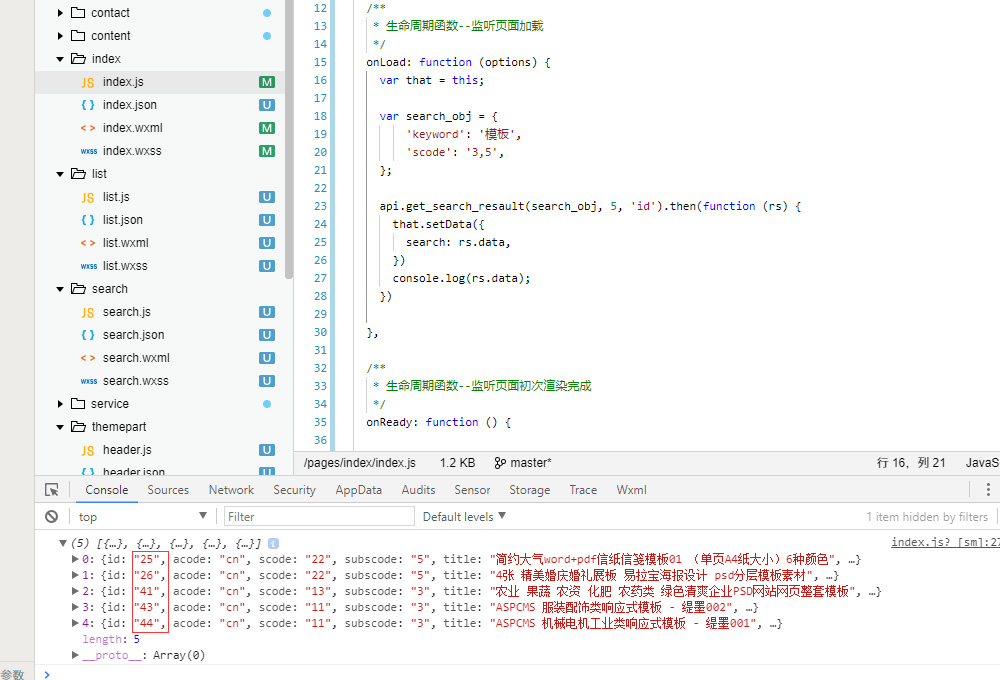Expand array item 0 with id 25
The image size is (1000, 680).
tap(76, 559)
